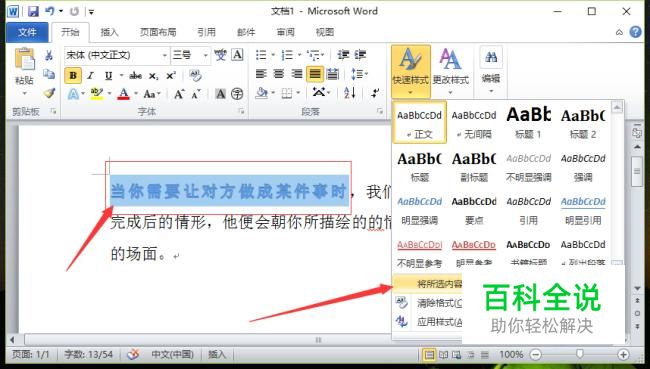The width and height of the screenshot is (650, 369).
Task: Click the Clear Formatting icon in font group
Action: pos(195,75)
